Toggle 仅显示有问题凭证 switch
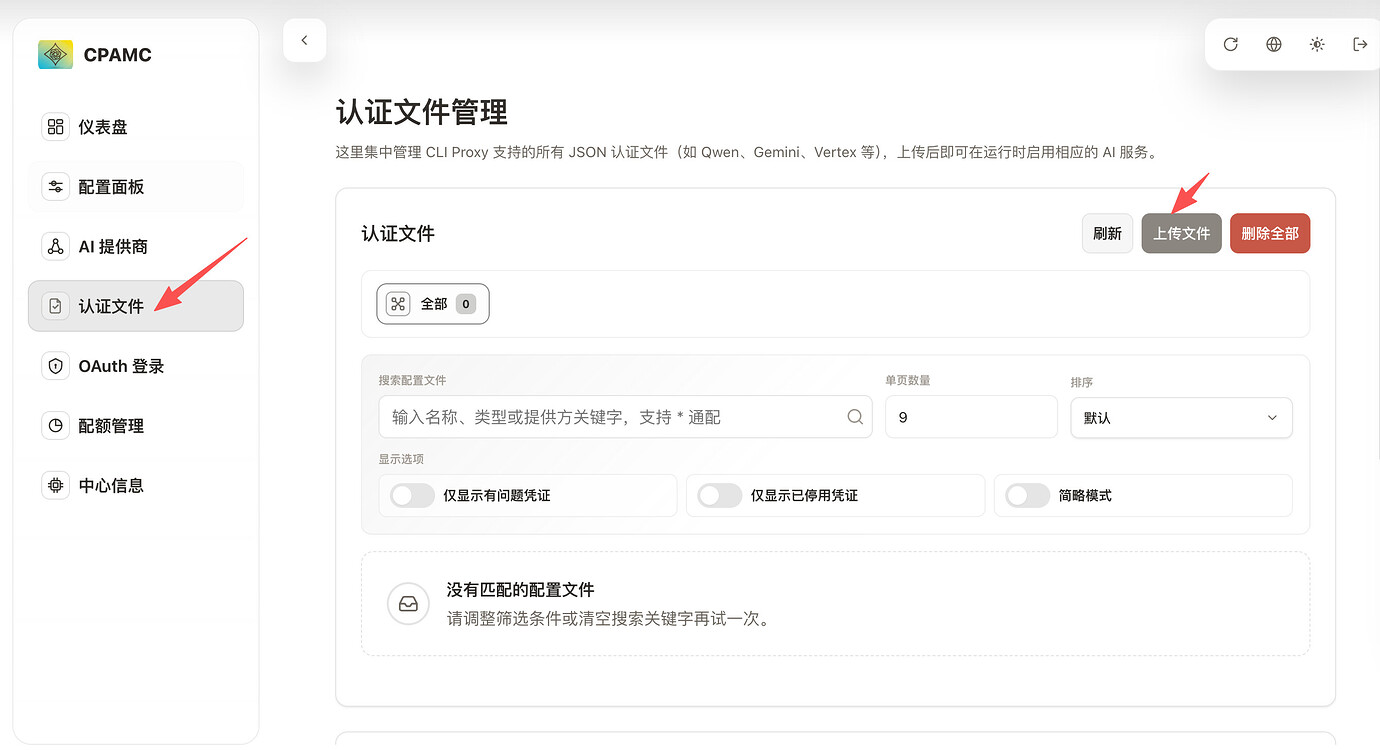 (412, 495)
